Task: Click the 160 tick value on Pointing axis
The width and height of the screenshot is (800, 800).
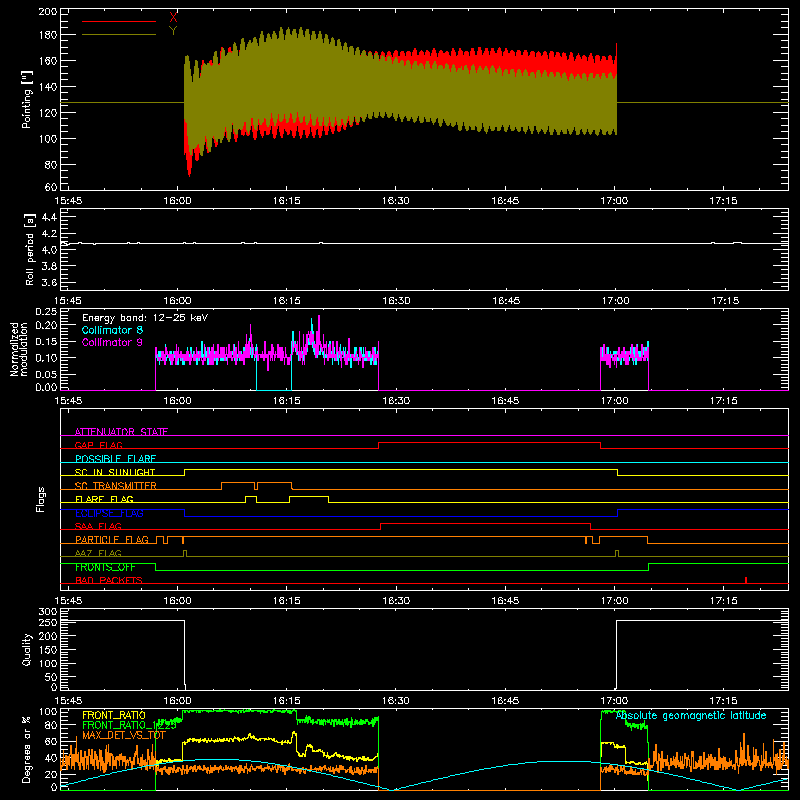Action: pyautogui.click(x=48, y=61)
